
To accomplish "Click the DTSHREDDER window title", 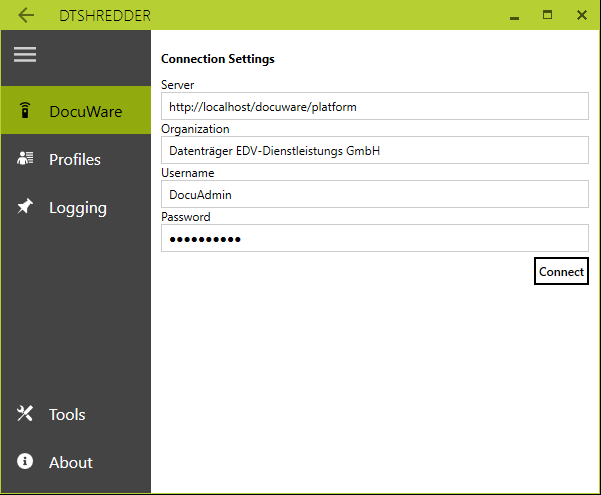I will [105, 16].
